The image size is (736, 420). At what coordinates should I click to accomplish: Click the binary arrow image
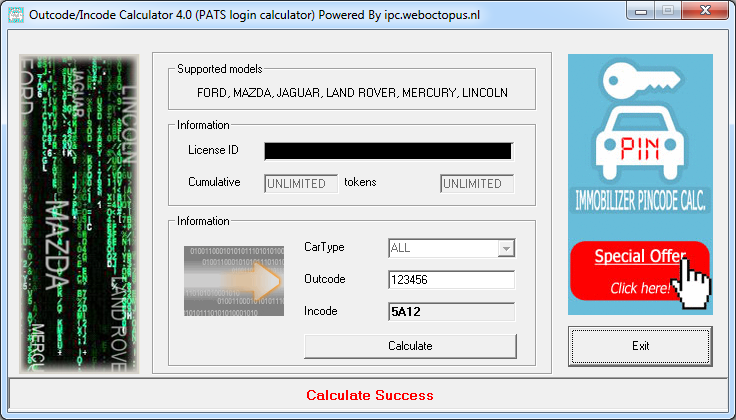click(x=234, y=281)
